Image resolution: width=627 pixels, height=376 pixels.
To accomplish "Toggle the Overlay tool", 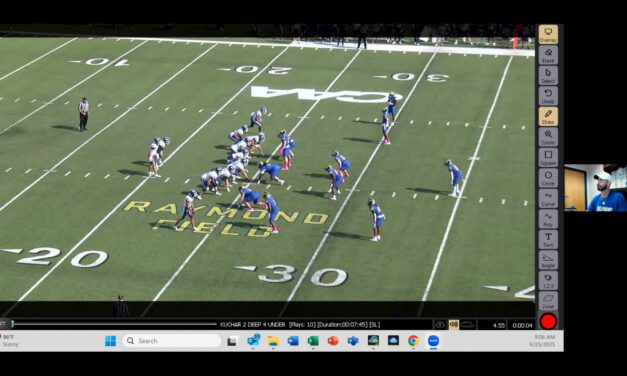I will point(548,34).
